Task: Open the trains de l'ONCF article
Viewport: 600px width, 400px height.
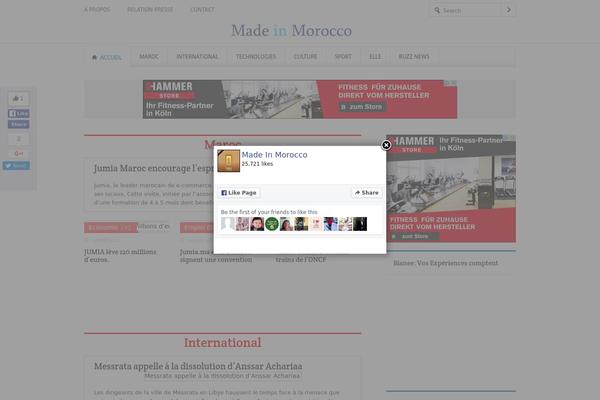Action: (x=301, y=260)
